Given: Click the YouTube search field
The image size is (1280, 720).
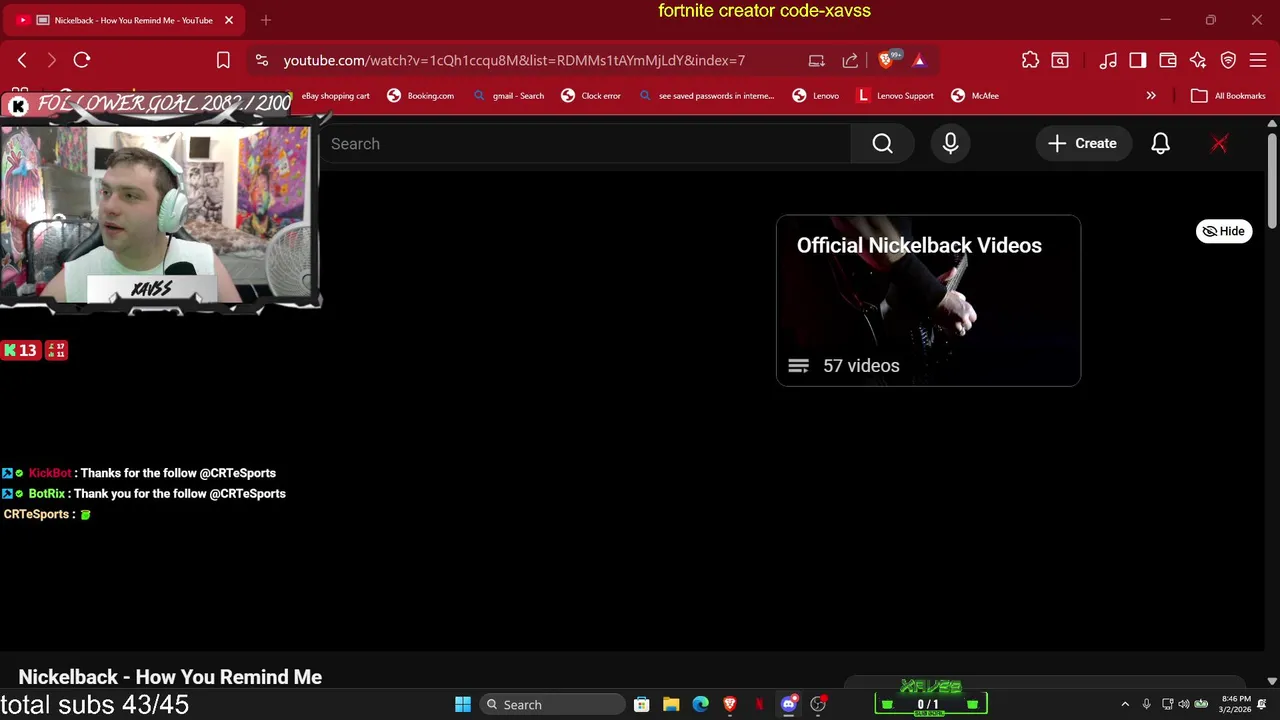Looking at the screenshot, I should click(x=585, y=144).
